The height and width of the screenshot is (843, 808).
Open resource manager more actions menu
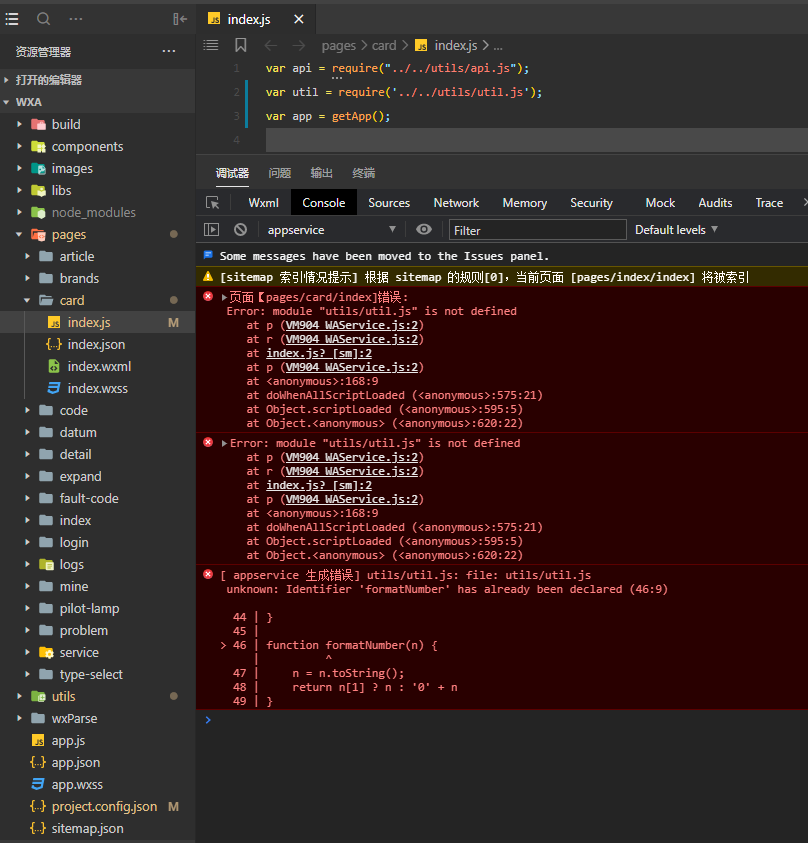point(169,52)
